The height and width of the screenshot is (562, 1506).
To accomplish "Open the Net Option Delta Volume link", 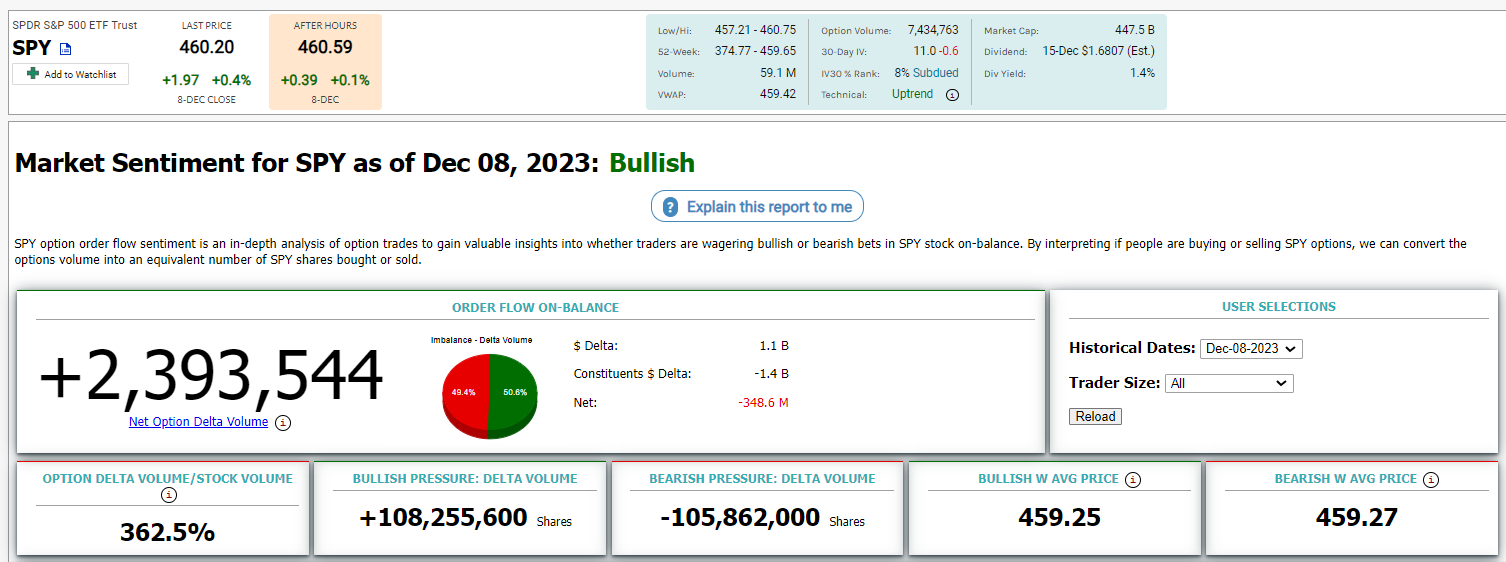I will [x=198, y=422].
